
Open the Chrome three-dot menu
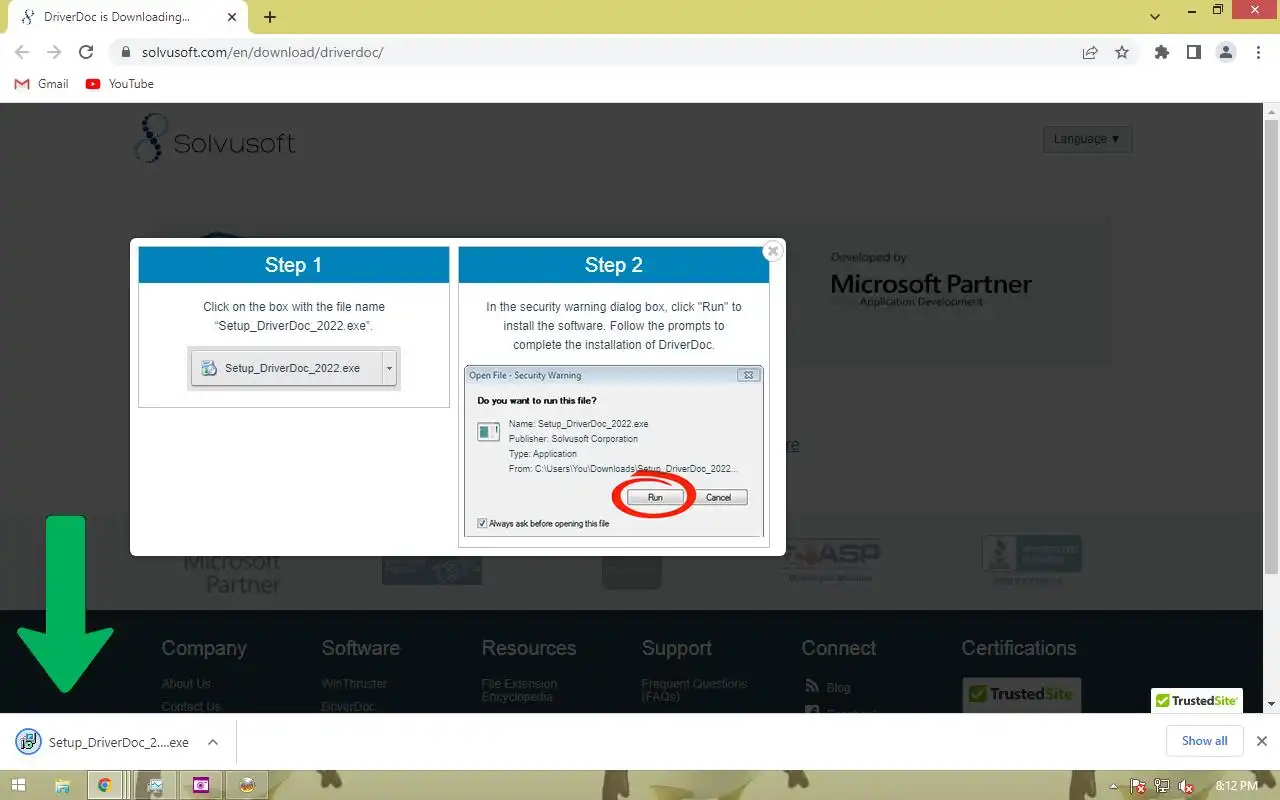(x=1257, y=53)
